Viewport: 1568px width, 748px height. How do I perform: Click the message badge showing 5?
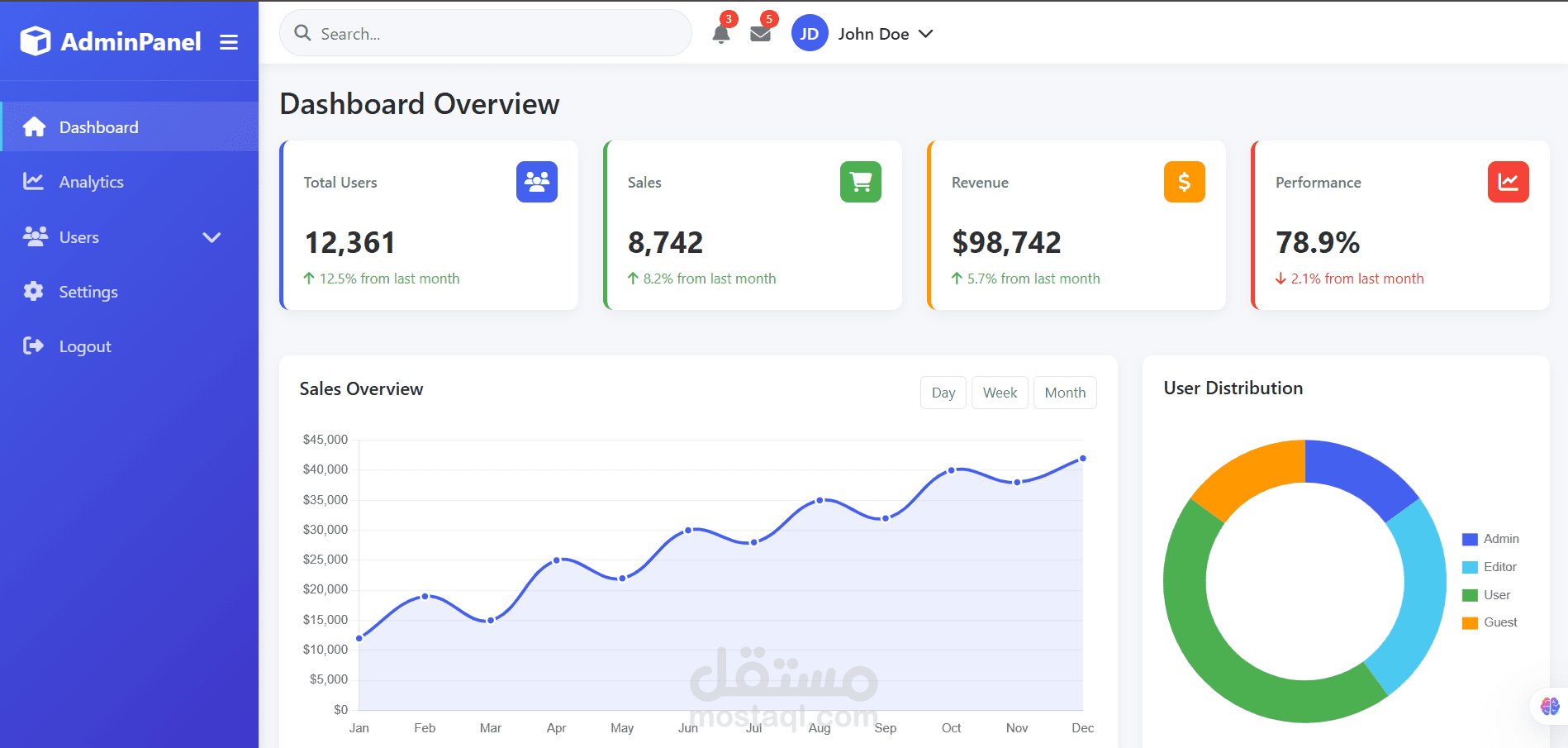tap(769, 19)
